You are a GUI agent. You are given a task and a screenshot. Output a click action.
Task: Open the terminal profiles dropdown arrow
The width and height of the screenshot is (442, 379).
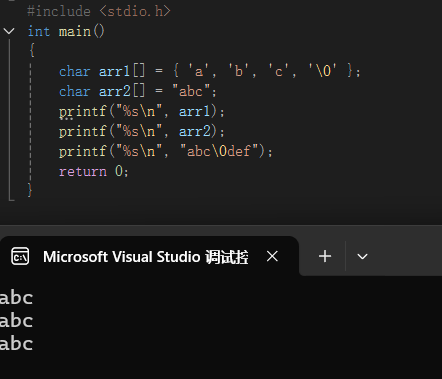pos(362,257)
